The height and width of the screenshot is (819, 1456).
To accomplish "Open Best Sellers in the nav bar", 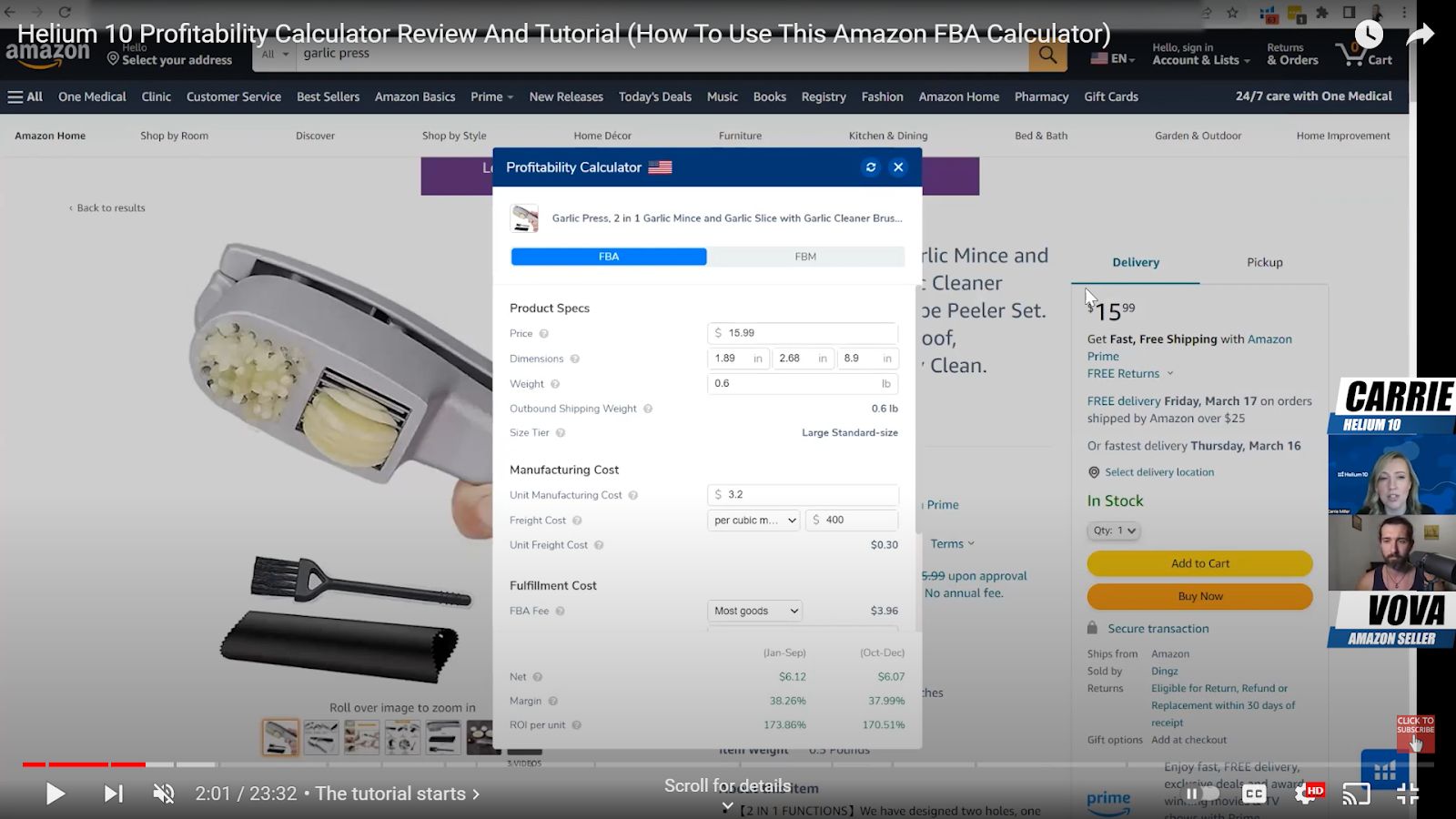I will pos(328,97).
